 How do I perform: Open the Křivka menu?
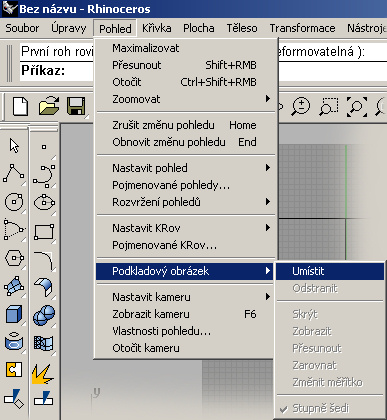pyautogui.click(x=157, y=28)
